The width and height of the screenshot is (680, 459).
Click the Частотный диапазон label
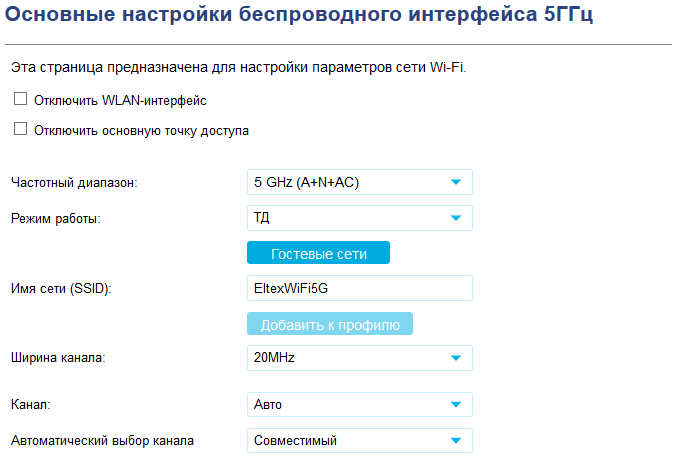click(74, 183)
